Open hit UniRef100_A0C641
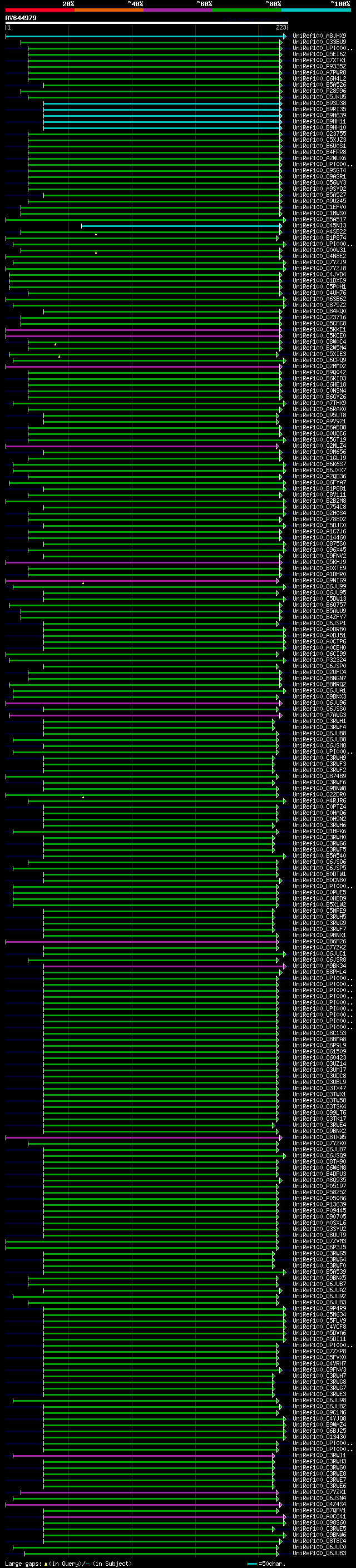The width and height of the screenshot is (356, 1568). 319,1517
